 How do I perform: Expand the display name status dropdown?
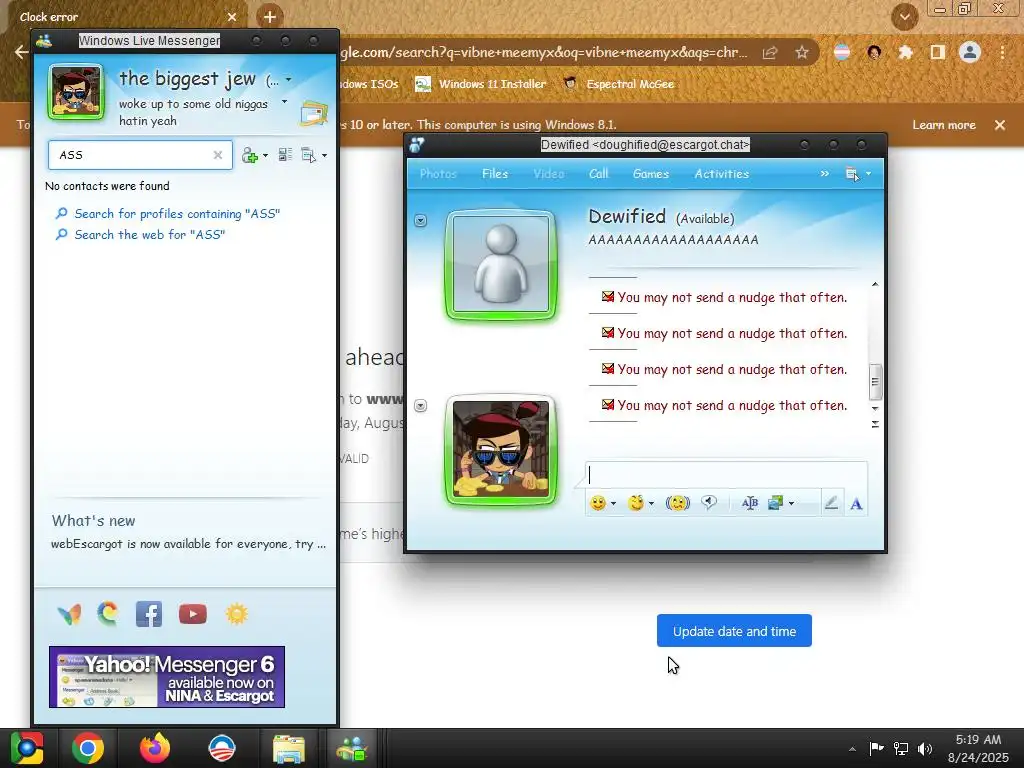[x=289, y=80]
